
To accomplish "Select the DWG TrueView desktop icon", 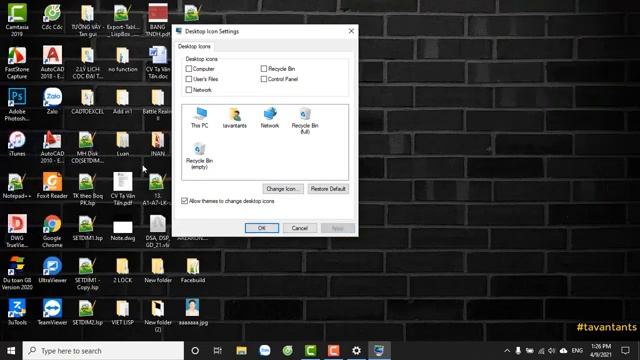I will click(x=17, y=231).
